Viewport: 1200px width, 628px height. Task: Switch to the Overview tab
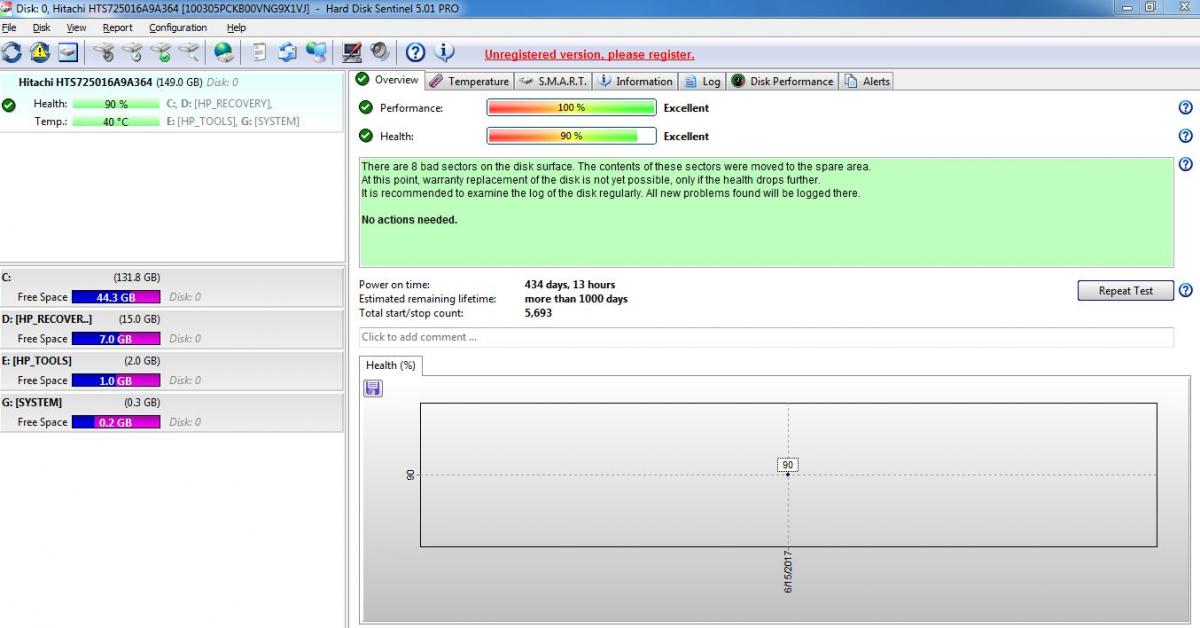click(387, 80)
